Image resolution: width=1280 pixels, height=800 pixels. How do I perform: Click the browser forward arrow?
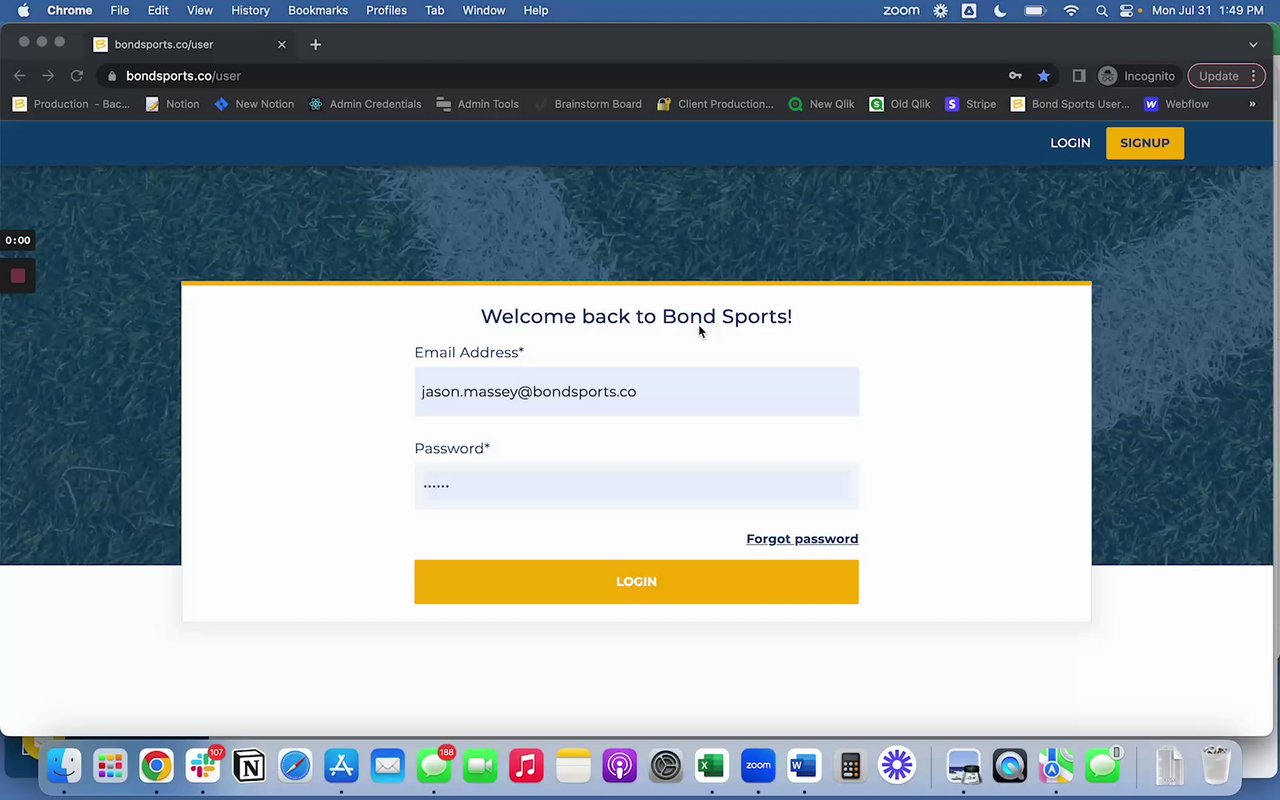48,76
